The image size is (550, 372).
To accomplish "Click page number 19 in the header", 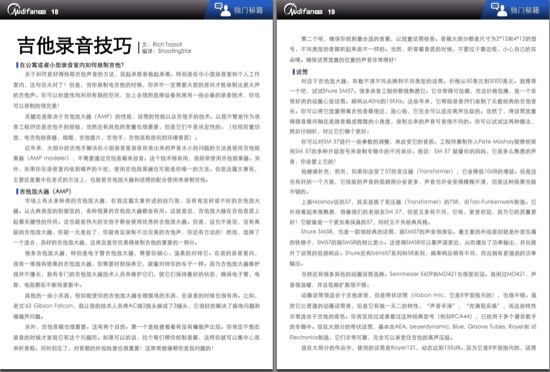I will (x=331, y=12).
